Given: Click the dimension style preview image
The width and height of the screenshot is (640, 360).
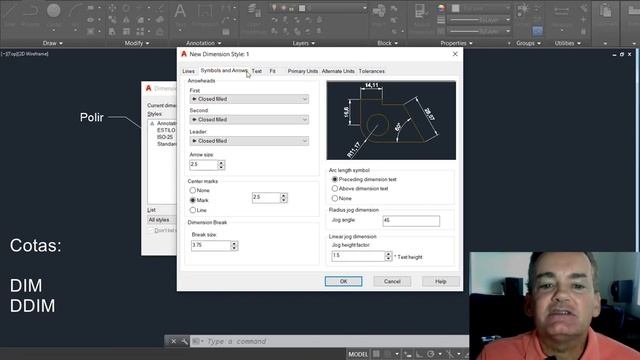Looking at the screenshot, I should coord(391,120).
